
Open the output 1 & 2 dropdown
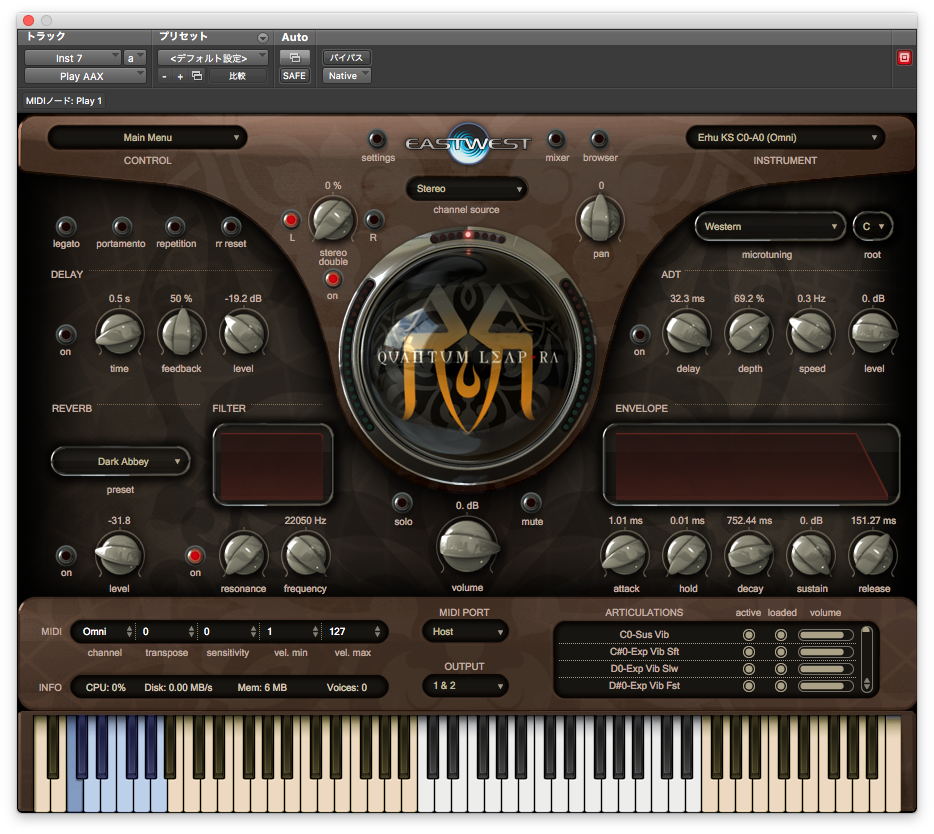[x=465, y=686]
